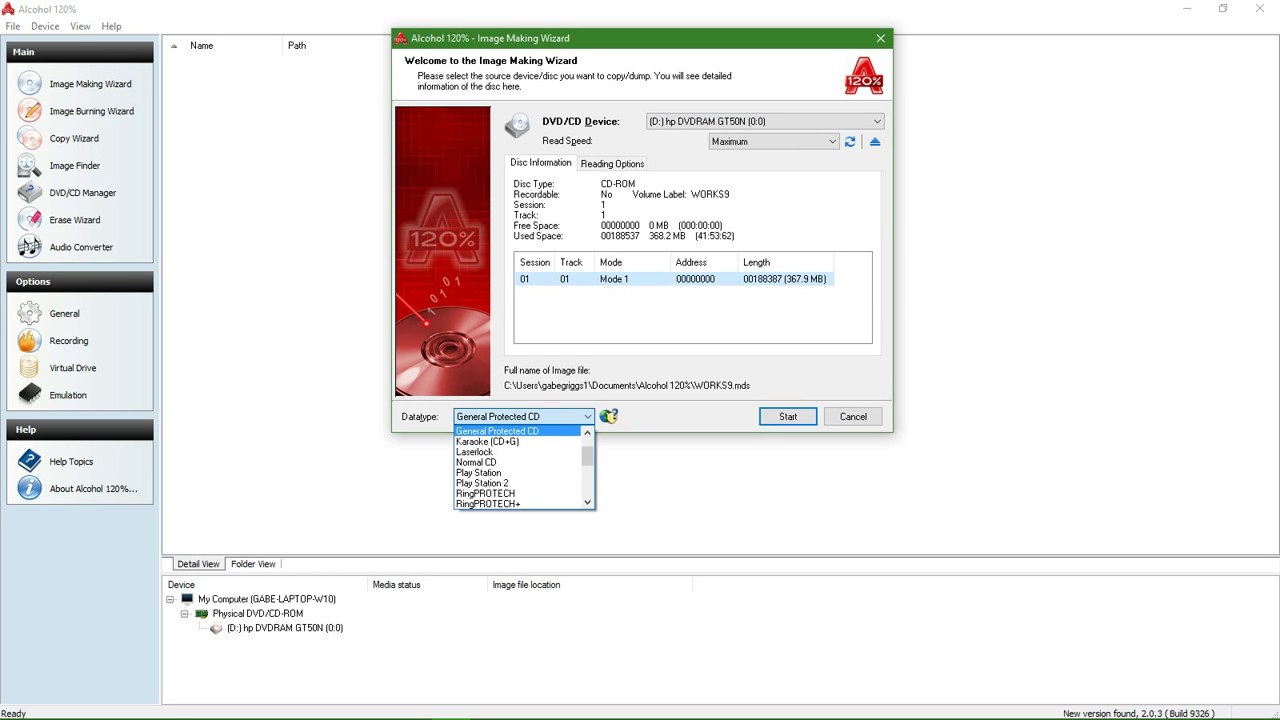This screenshot has width=1280, height=720.
Task: Select session 01 track row in table
Action: (x=674, y=279)
